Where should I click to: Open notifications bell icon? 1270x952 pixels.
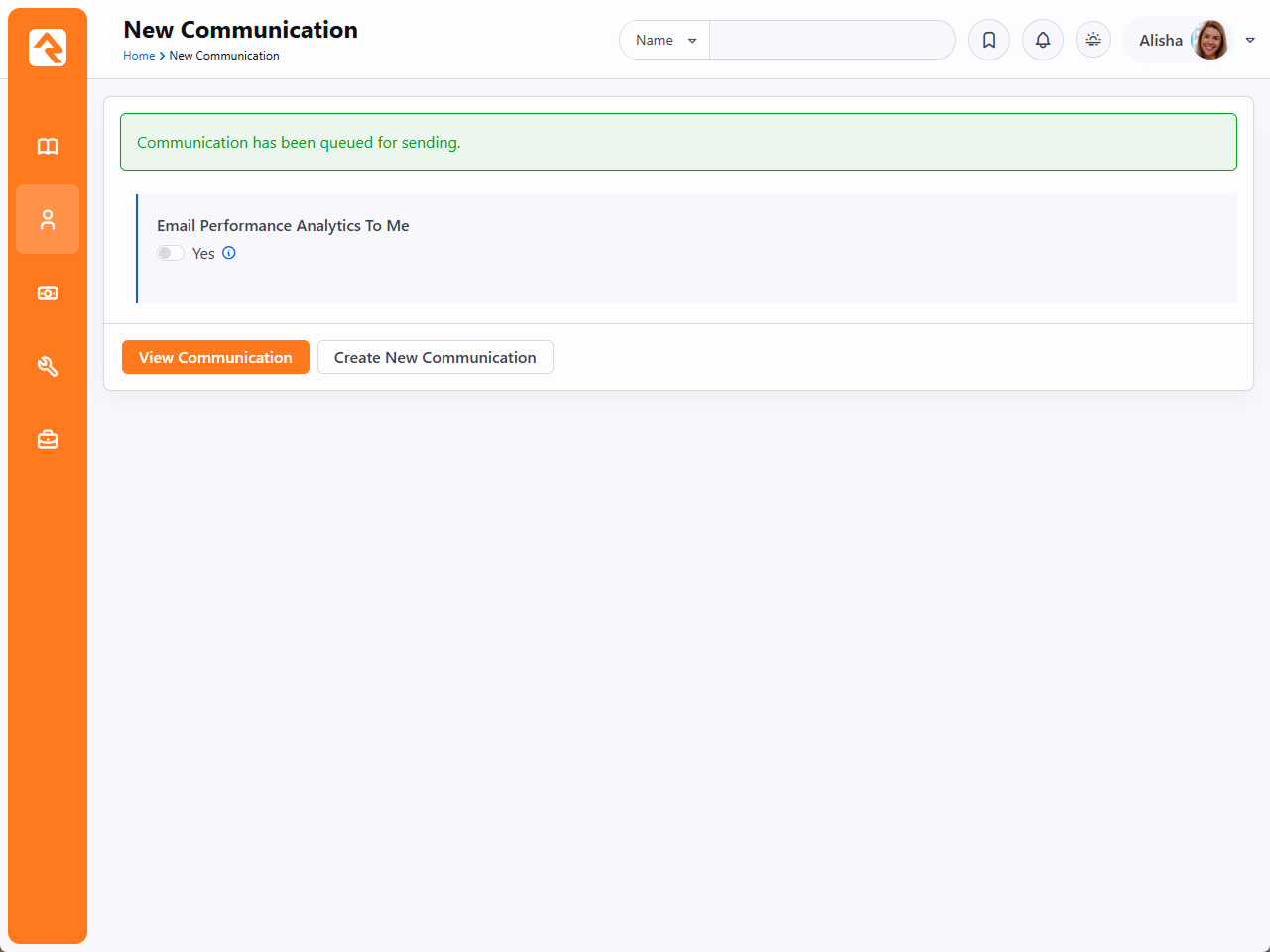pyautogui.click(x=1043, y=40)
